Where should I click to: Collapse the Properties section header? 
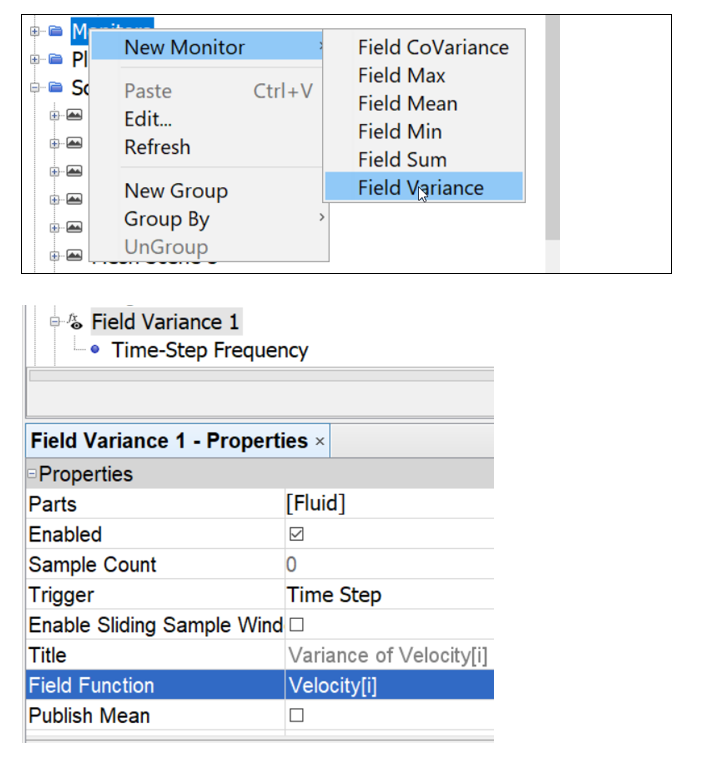tap(33, 474)
